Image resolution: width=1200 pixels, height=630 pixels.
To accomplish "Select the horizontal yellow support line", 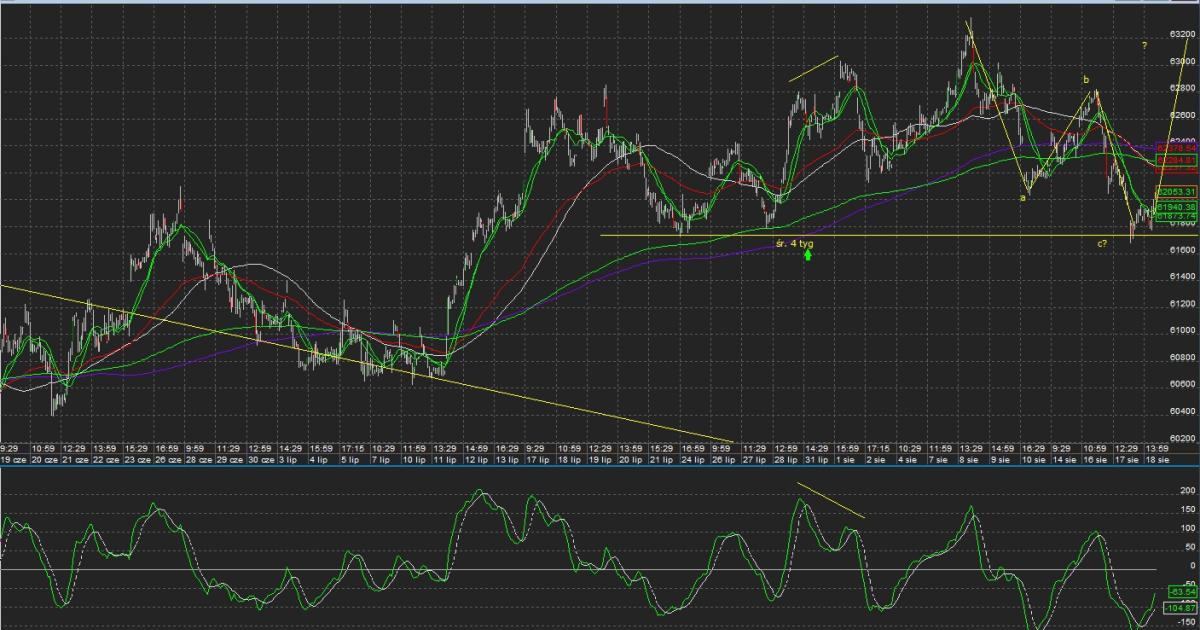I will 900,236.
